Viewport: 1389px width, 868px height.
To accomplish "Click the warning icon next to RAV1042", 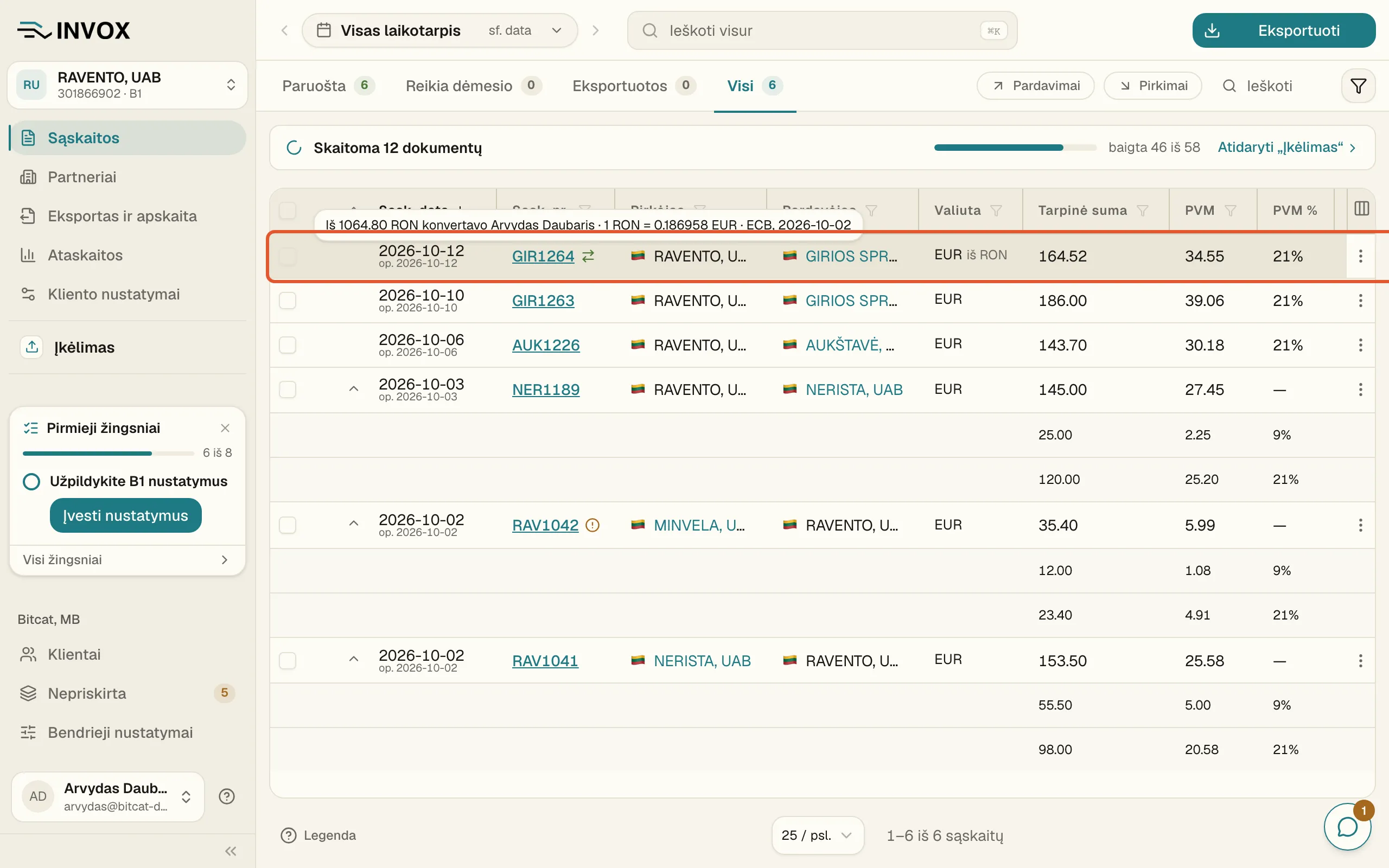I will click(x=592, y=525).
